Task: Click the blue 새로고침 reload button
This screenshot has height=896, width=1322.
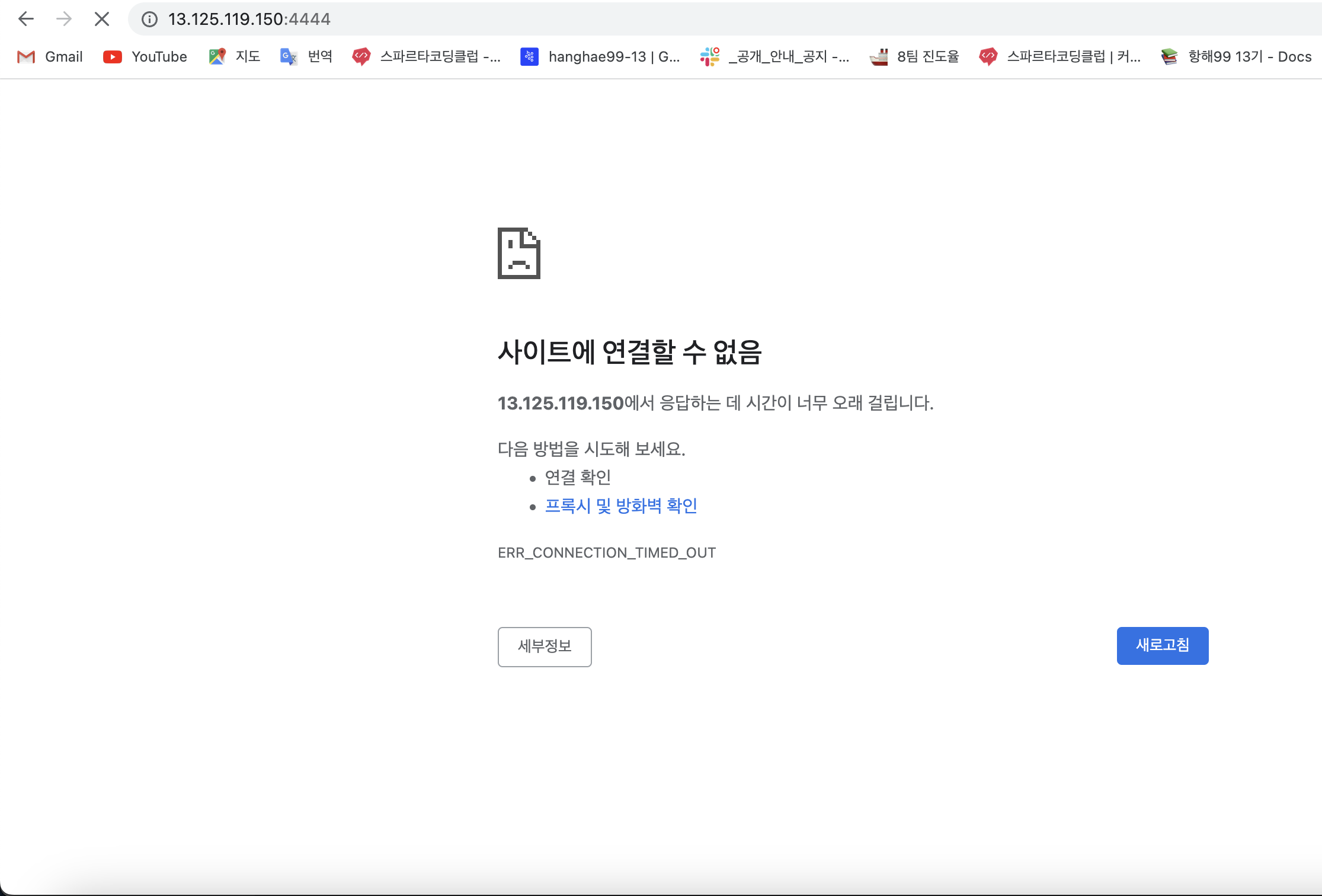Action: [x=1163, y=645]
